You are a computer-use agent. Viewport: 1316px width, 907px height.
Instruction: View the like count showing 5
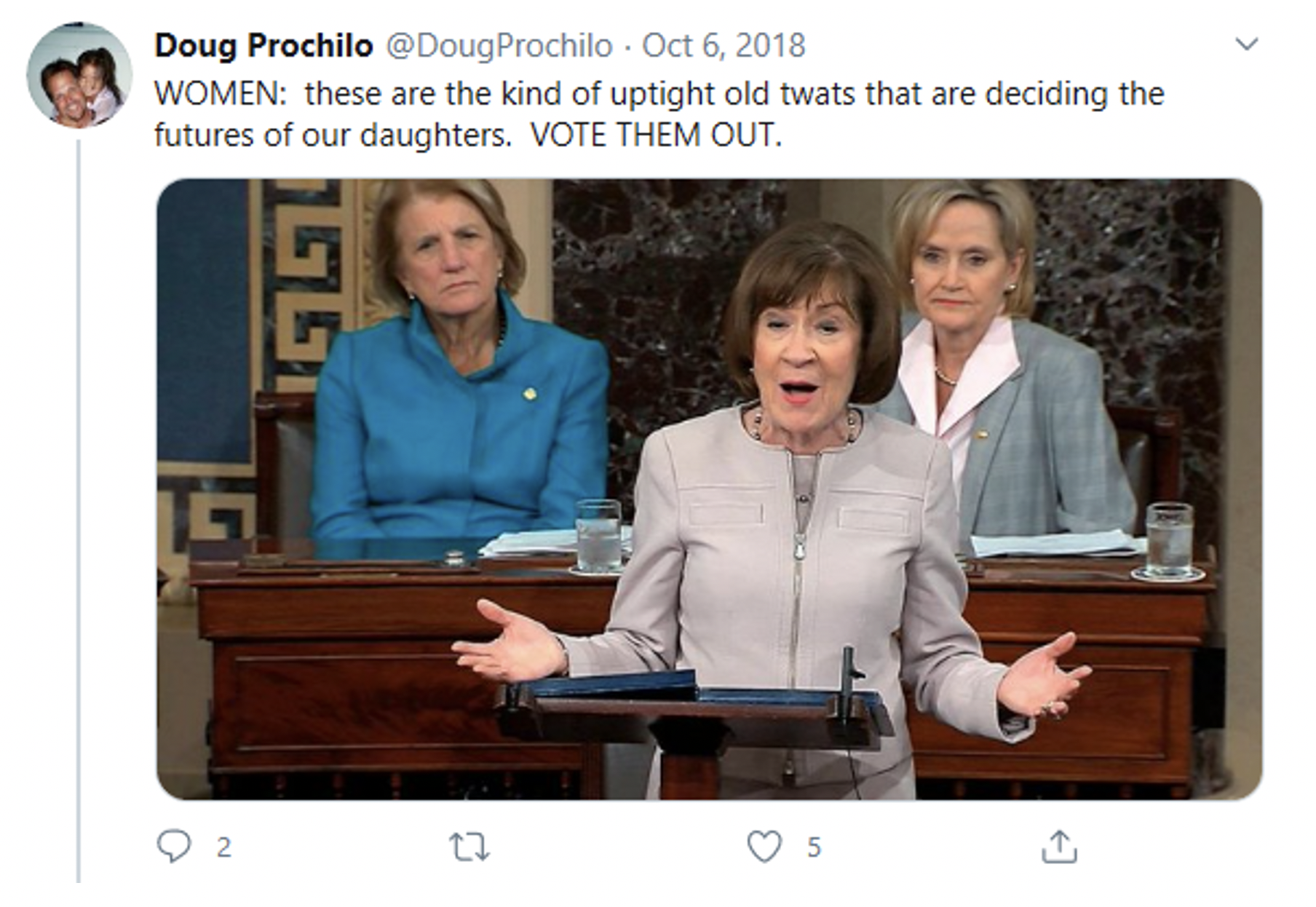(x=814, y=847)
